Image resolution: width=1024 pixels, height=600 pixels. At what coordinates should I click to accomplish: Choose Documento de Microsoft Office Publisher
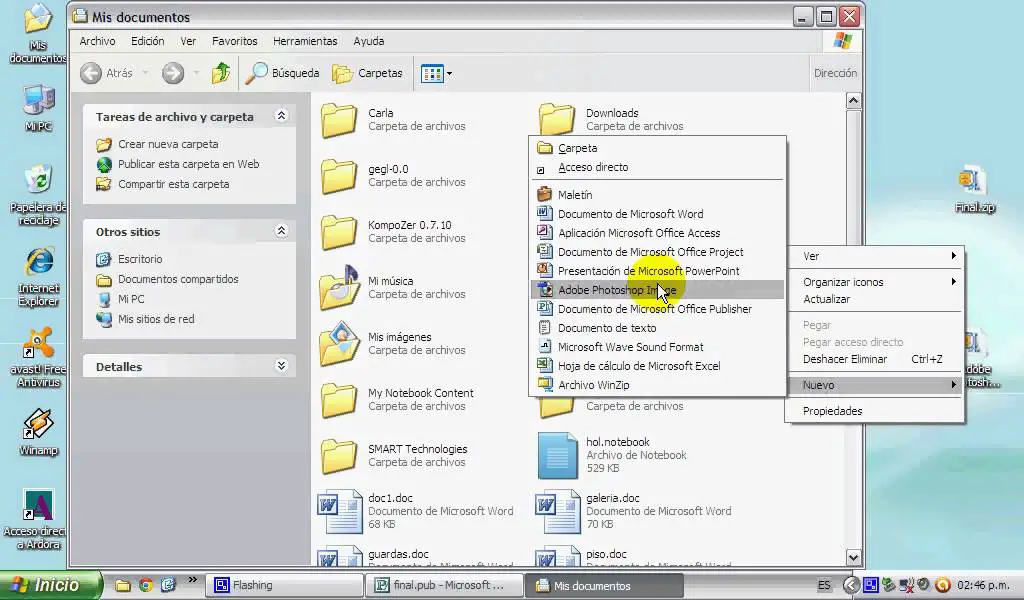(657, 309)
